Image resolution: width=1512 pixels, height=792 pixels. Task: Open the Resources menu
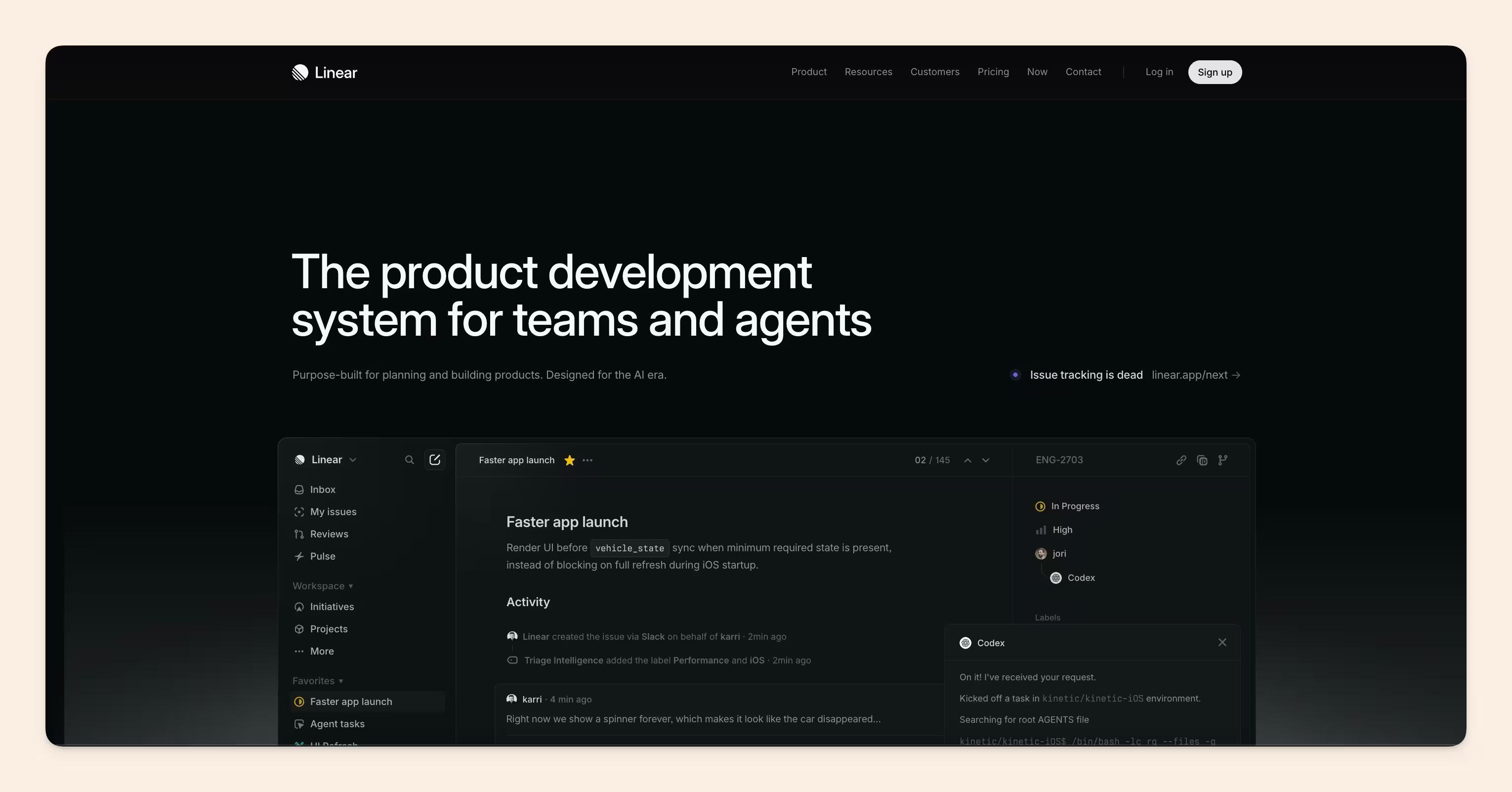point(868,72)
